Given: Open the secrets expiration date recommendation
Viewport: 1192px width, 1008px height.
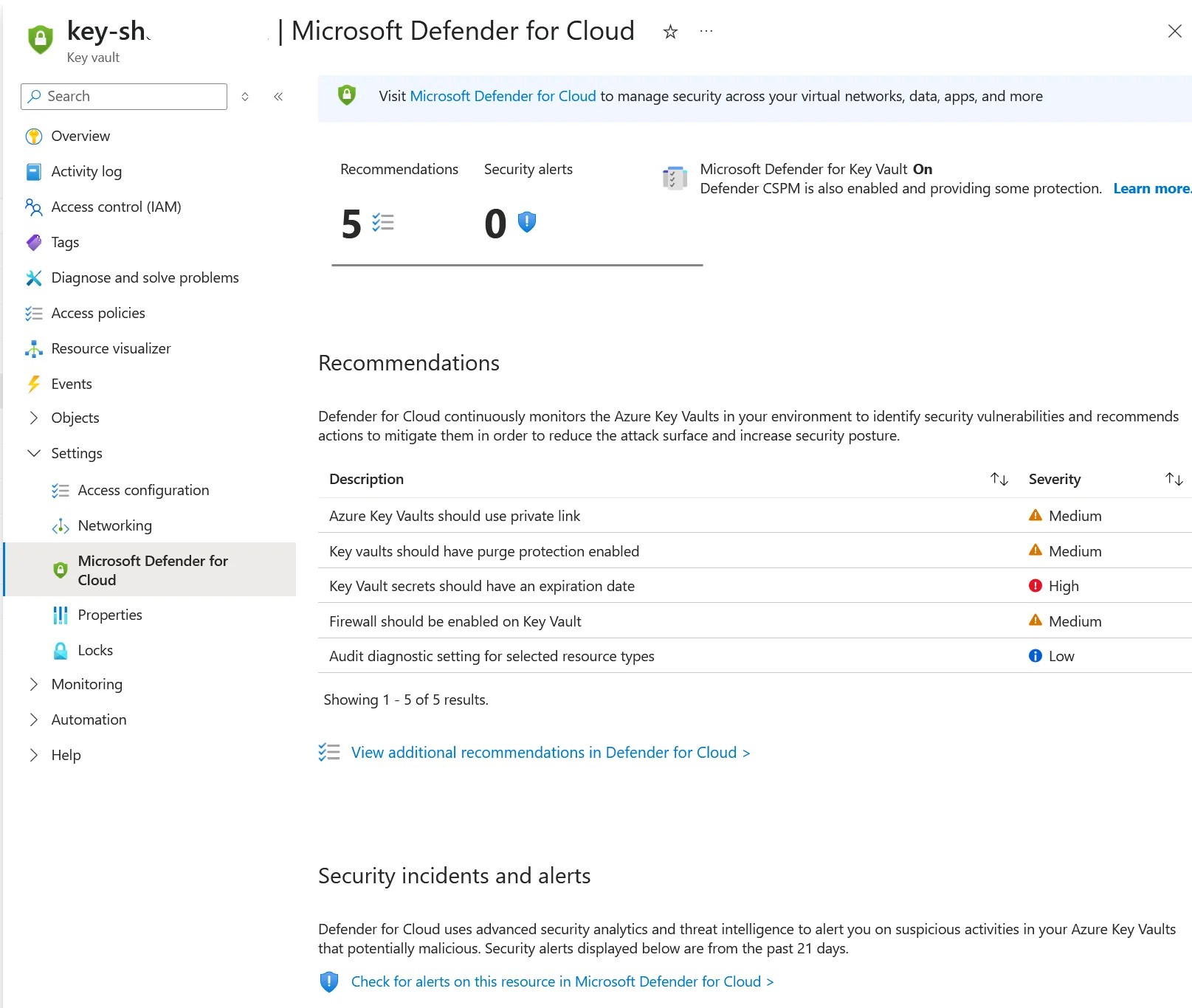Looking at the screenshot, I should coord(482,586).
